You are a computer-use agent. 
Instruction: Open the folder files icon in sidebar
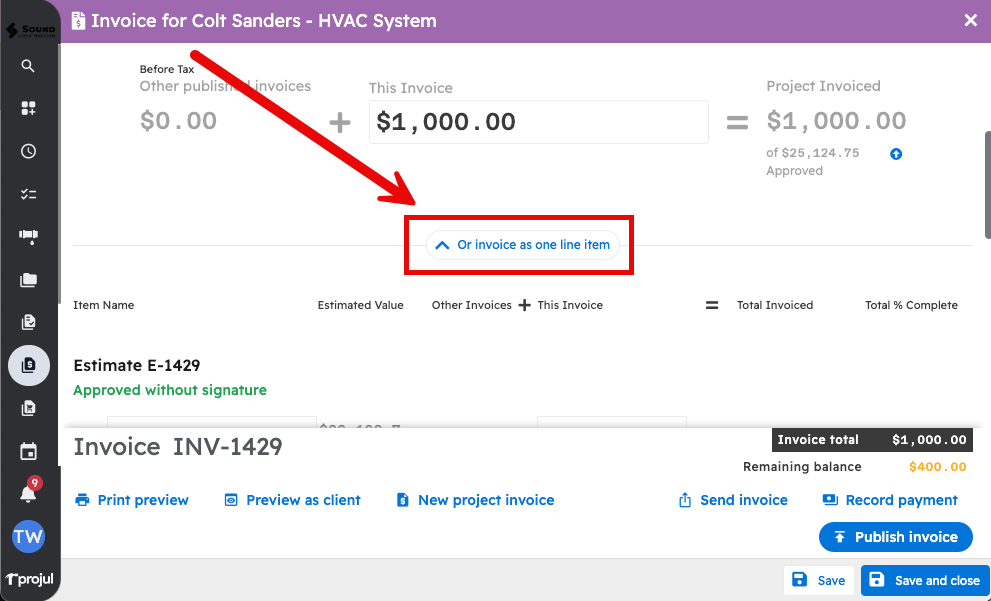28,280
